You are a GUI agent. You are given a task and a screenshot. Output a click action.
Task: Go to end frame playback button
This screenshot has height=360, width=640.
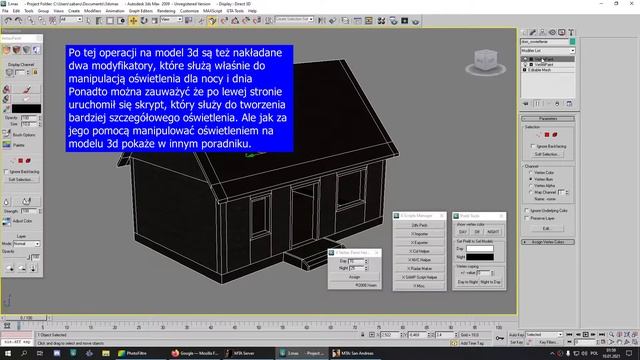[x=602, y=334]
